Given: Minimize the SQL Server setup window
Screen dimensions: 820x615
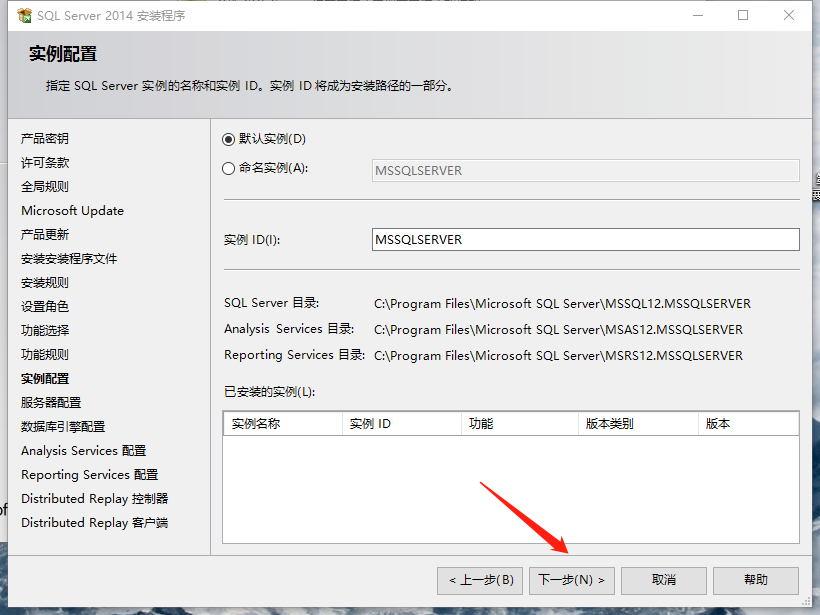Looking at the screenshot, I should click(698, 16).
